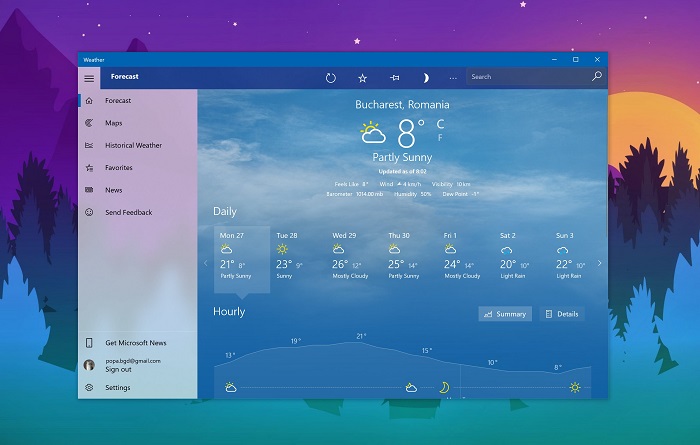700x445 pixels.
Task: Open the News section icon
Action: tap(89, 190)
